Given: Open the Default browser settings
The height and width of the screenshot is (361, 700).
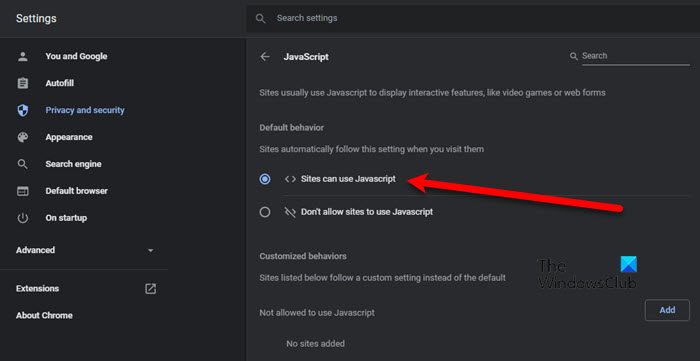Looking at the screenshot, I should [76, 191].
